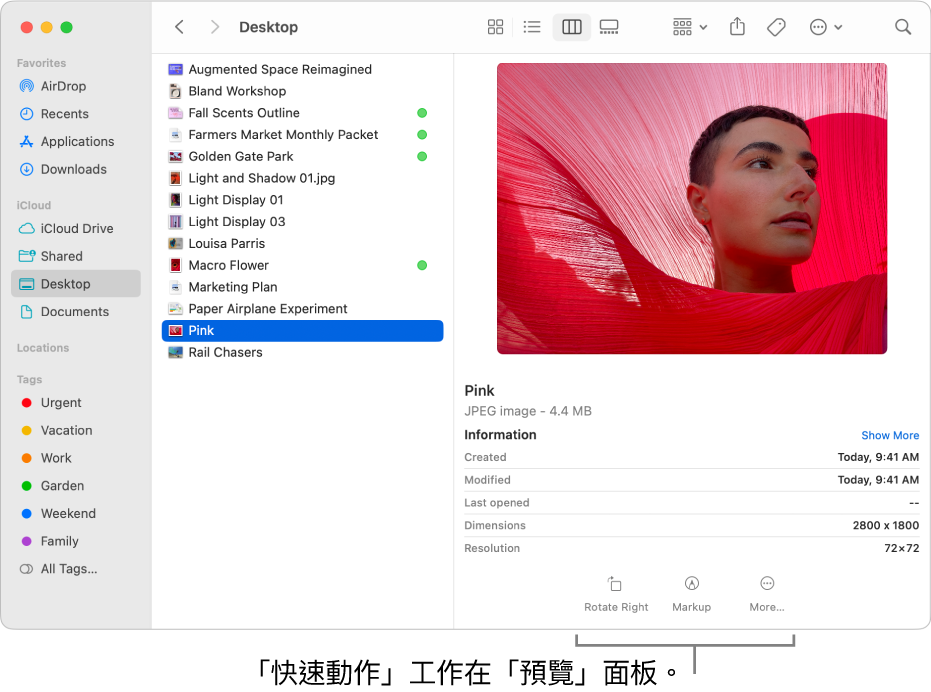This screenshot has width=931, height=692.
Task: Open Shared folder in sidebar
Action: tap(75, 256)
